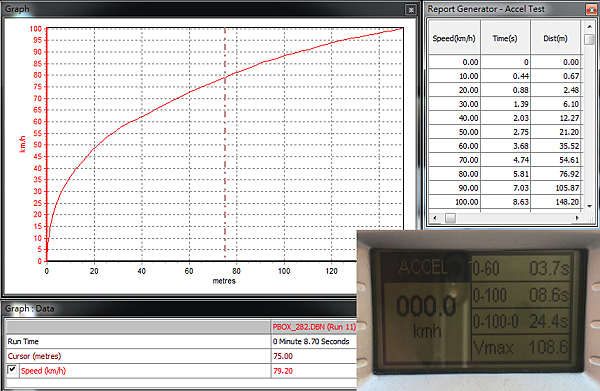Select the 50.00 speed row cell
Screen dimensions: 600x391
pos(454,132)
